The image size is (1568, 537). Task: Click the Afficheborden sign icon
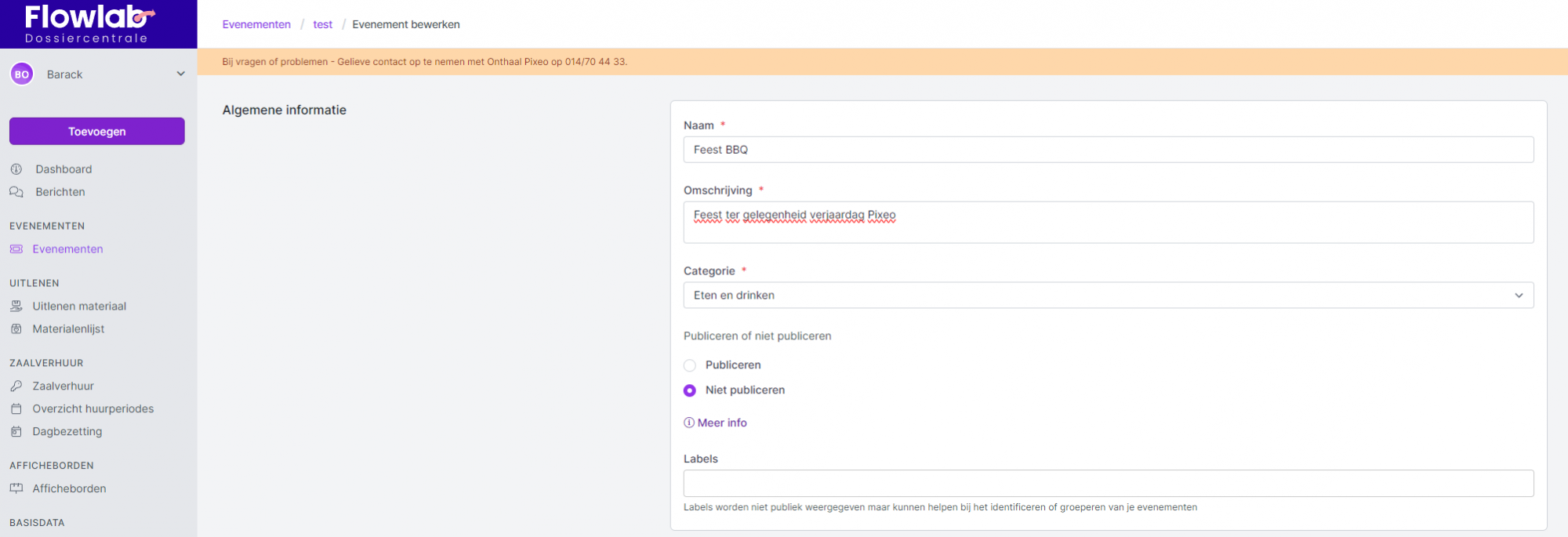[x=16, y=488]
